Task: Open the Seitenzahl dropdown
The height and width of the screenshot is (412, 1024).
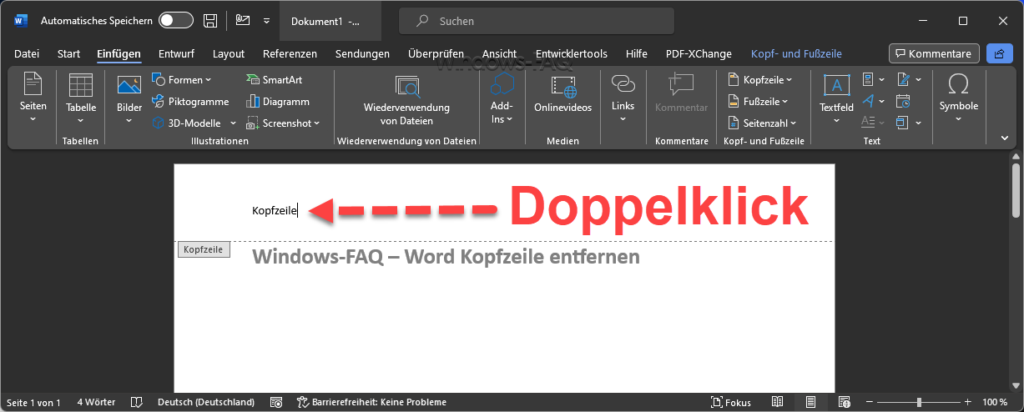Action: [762, 122]
